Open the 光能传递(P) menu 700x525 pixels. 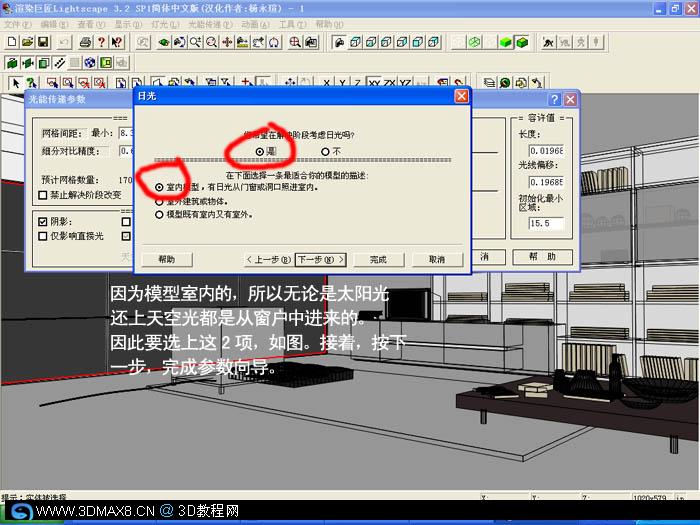click(210, 25)
